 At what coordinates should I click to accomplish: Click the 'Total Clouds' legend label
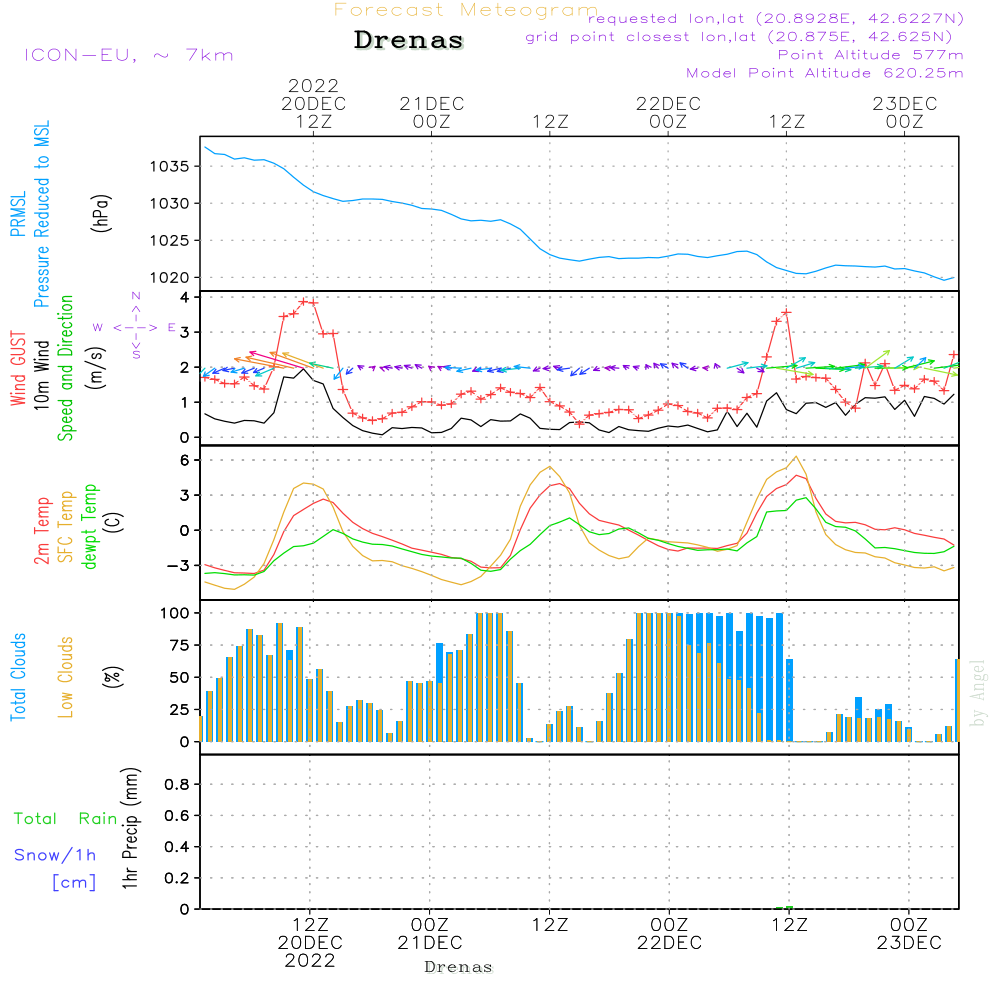click(x=18, y=677)
